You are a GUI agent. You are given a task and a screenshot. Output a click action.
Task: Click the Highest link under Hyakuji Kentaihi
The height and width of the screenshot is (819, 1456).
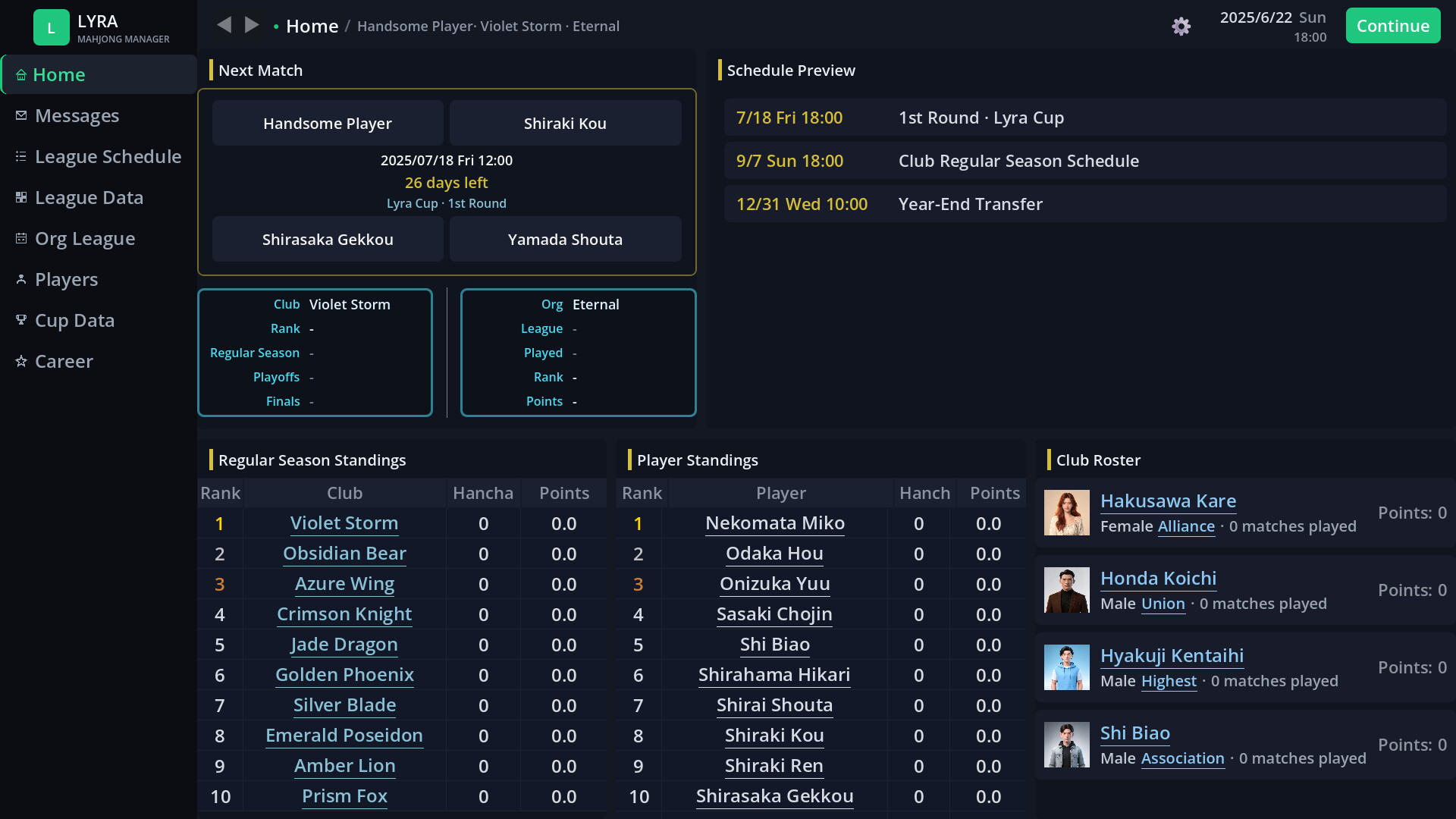click(x=1169, y=681)
